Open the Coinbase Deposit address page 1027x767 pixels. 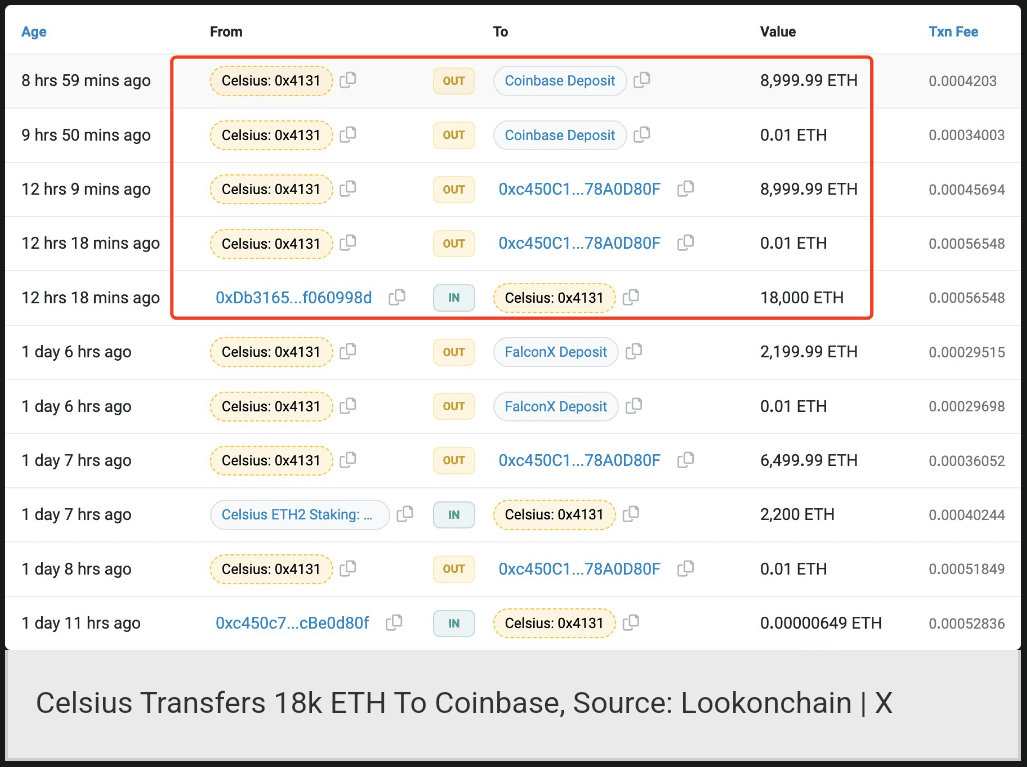coord(559,80)
